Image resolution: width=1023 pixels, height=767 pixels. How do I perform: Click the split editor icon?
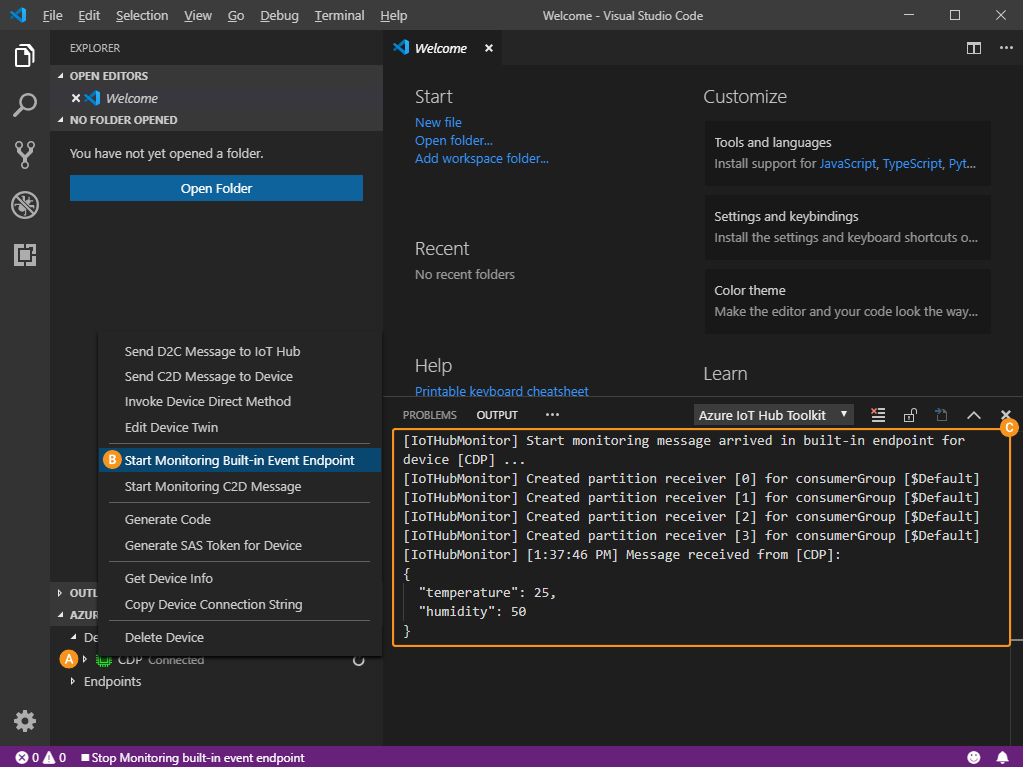click(973, 48)
